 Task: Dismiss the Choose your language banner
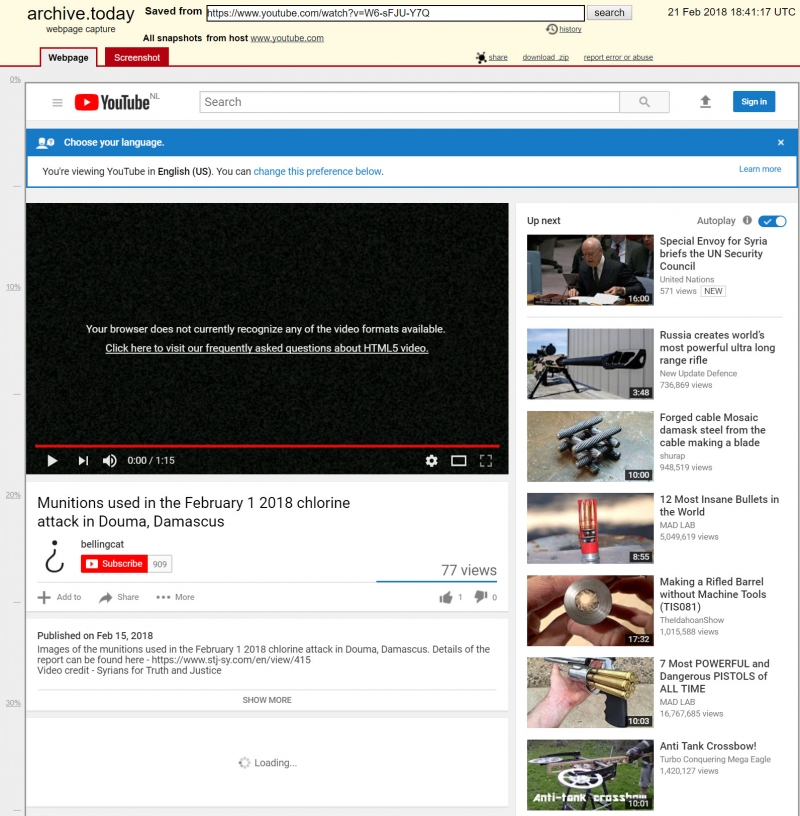(x=781, y=143)
